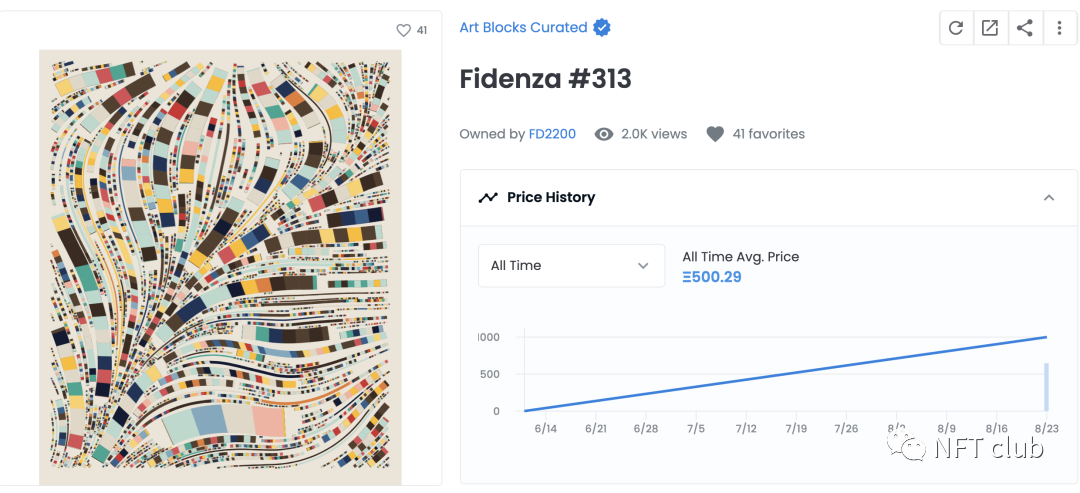Click the eye views icon
The height and width of the screenshot is (493, 1080).
(x=604, y=134)
